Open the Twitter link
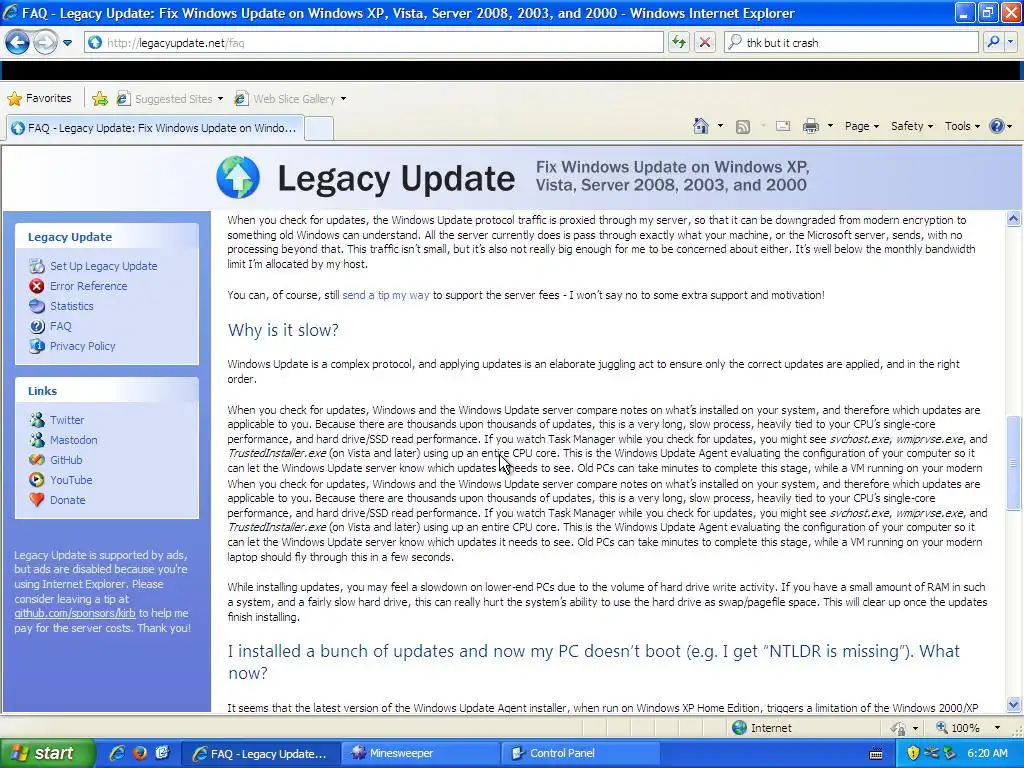The height and width of the screenshot is (768, 1024). [x=67, y=420]
